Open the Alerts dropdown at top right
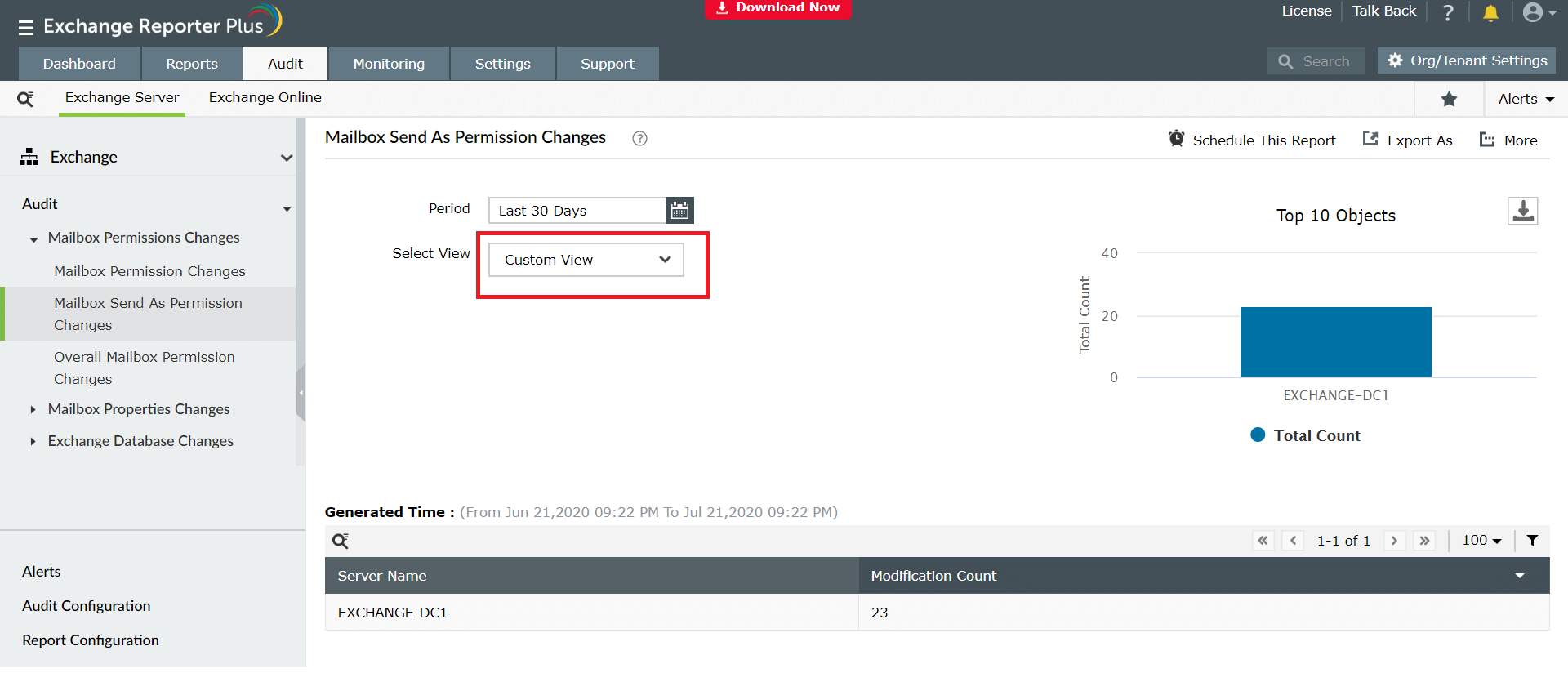Viewport: 1568px width, 682px height. (1526, 99)
